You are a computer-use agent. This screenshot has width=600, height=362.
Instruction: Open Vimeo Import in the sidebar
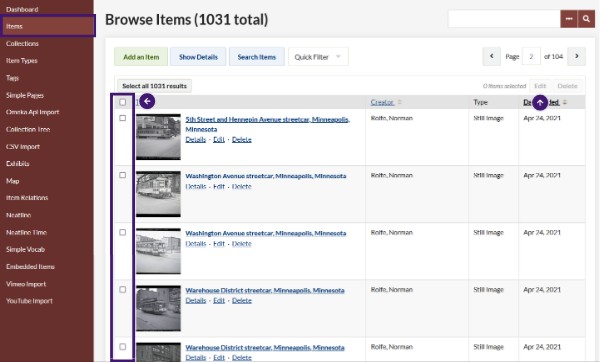(26, 284)
